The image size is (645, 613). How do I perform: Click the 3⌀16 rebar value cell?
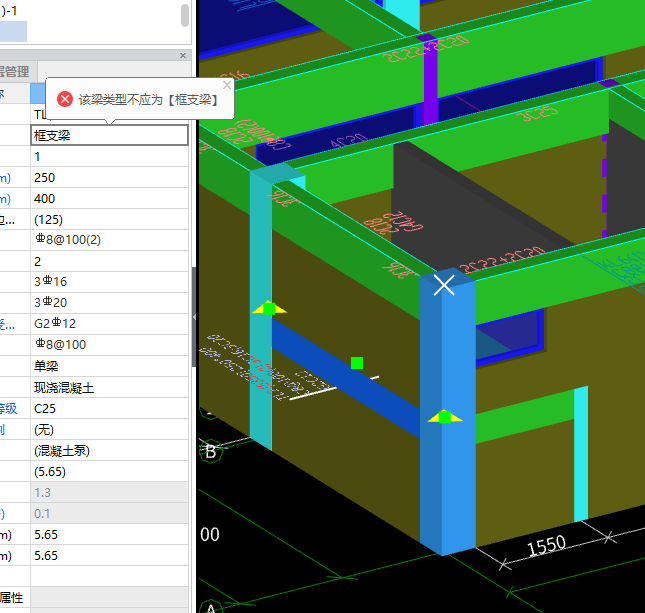tap(109, 282)
